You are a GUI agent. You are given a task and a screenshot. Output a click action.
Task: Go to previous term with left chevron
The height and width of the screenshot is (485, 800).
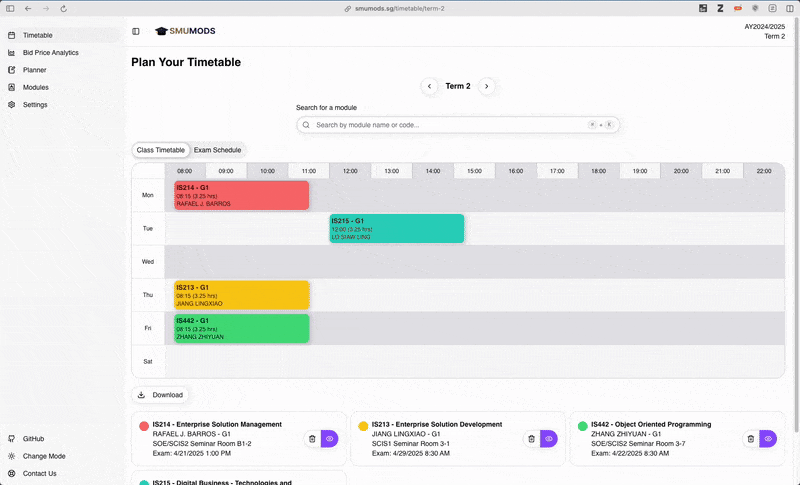[x=429, y=86]
